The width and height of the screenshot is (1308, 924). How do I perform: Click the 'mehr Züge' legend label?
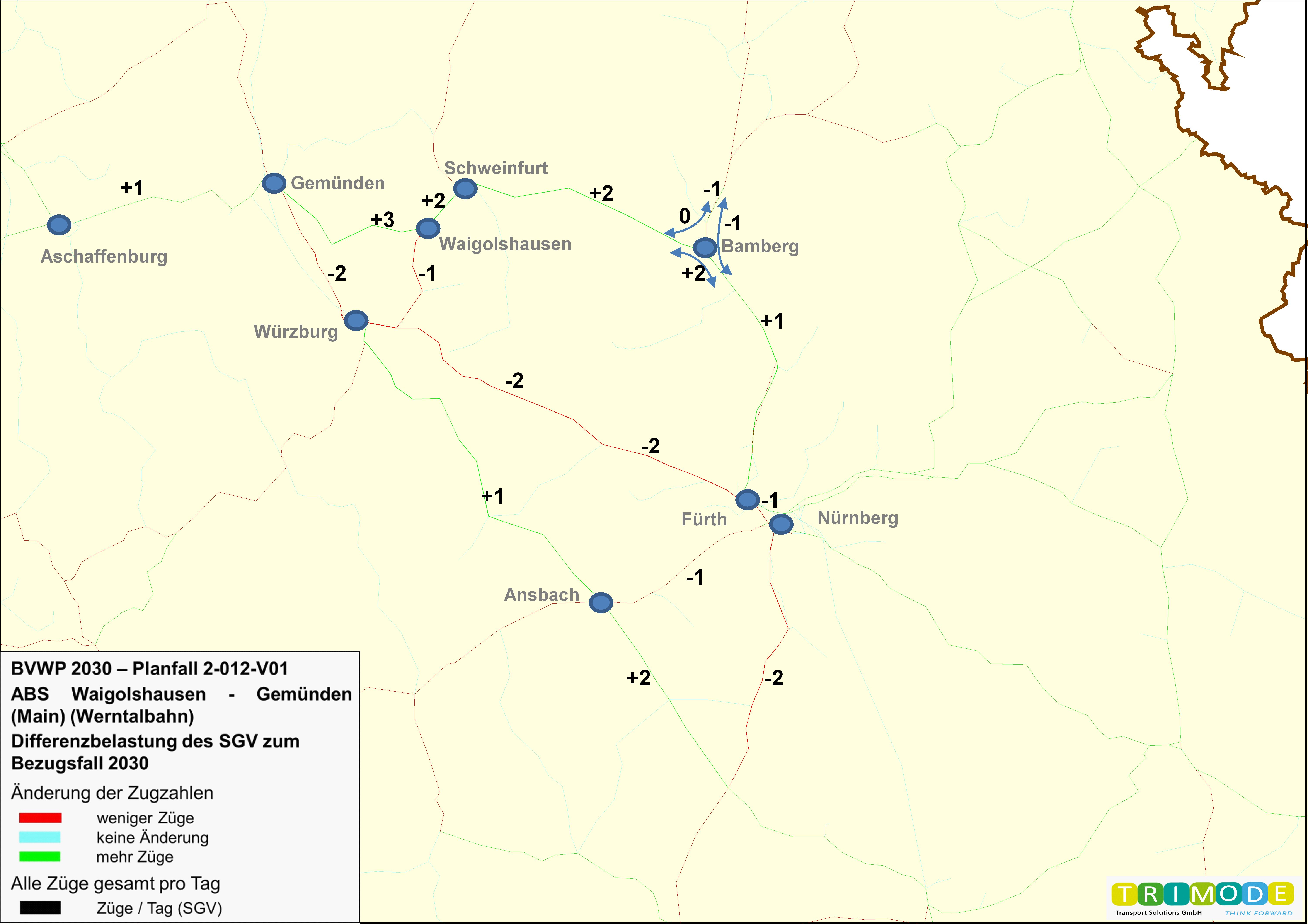[135, 857]
